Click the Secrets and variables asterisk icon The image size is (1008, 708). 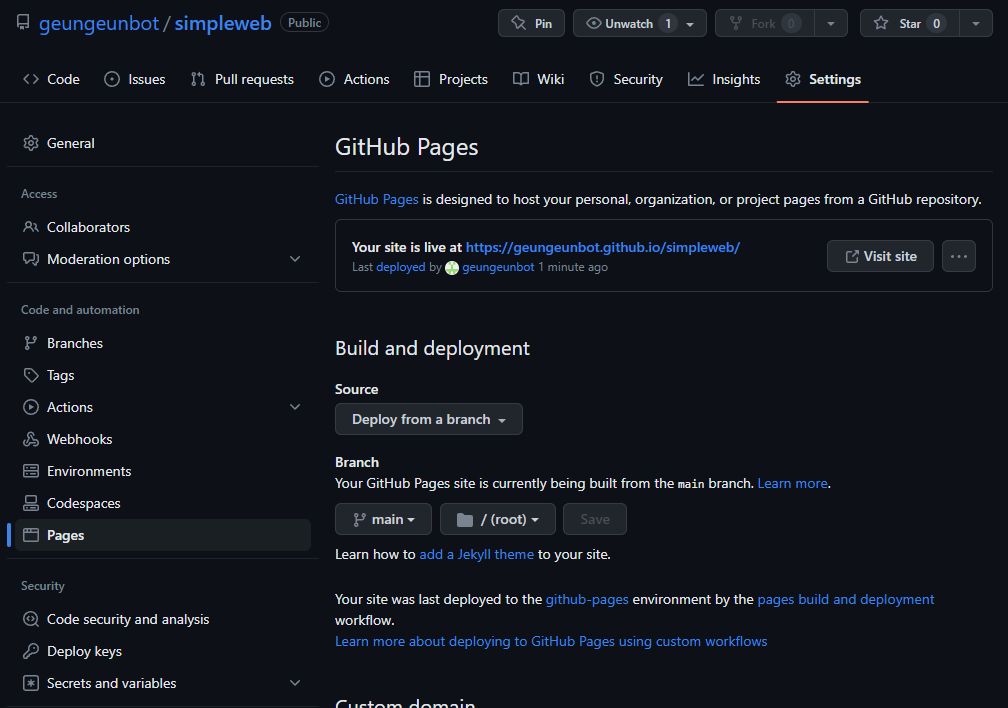coord(31,683)
